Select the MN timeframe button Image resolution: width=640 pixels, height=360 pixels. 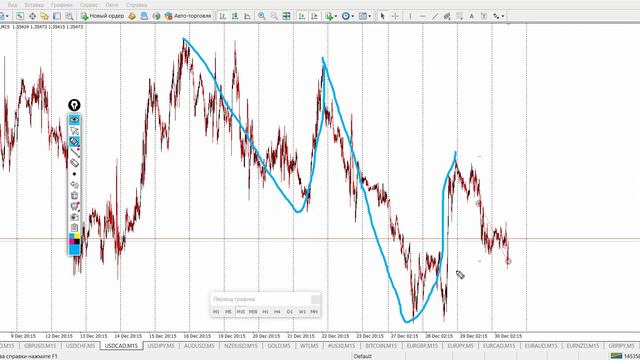click(314, 312)
